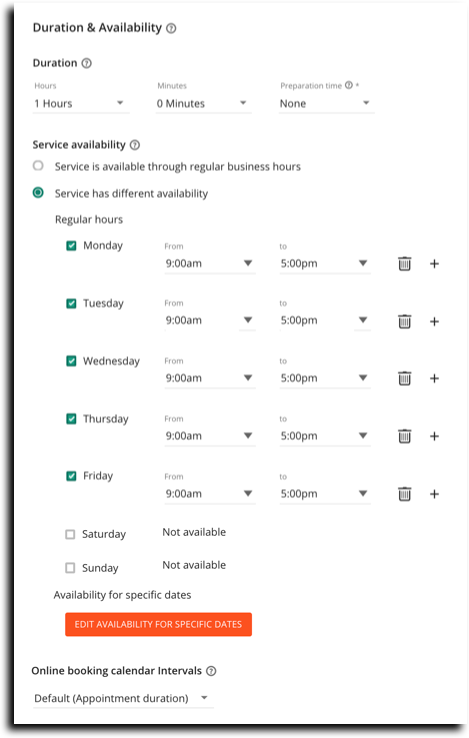
Task: Add extra hours row for Thursday
Action: pos(434,436)
